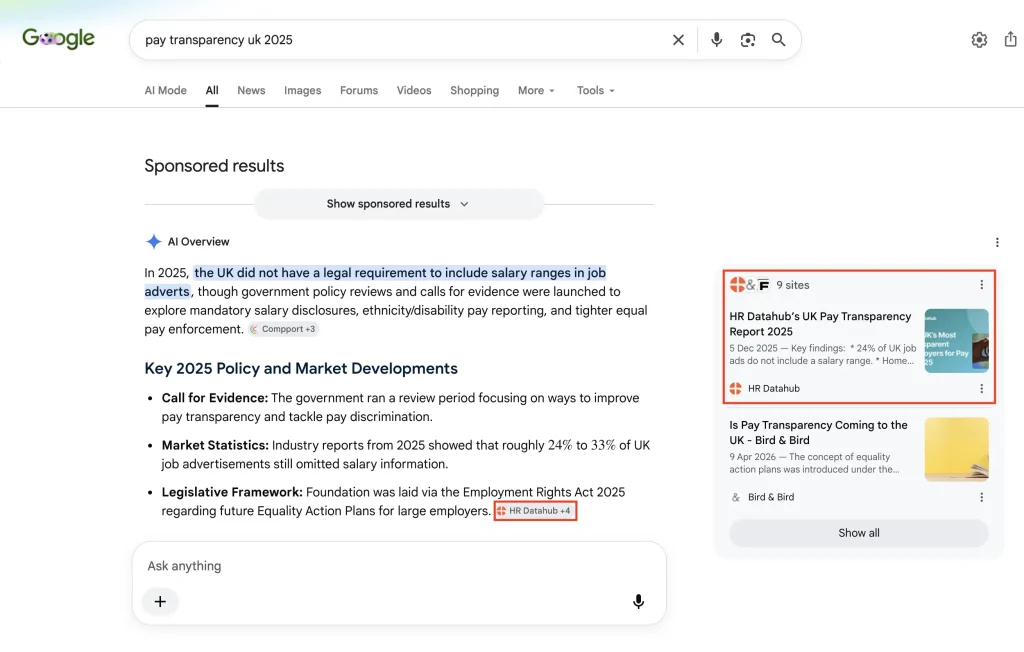
Task: Click the Google logo
Action: tap(58, 39)
